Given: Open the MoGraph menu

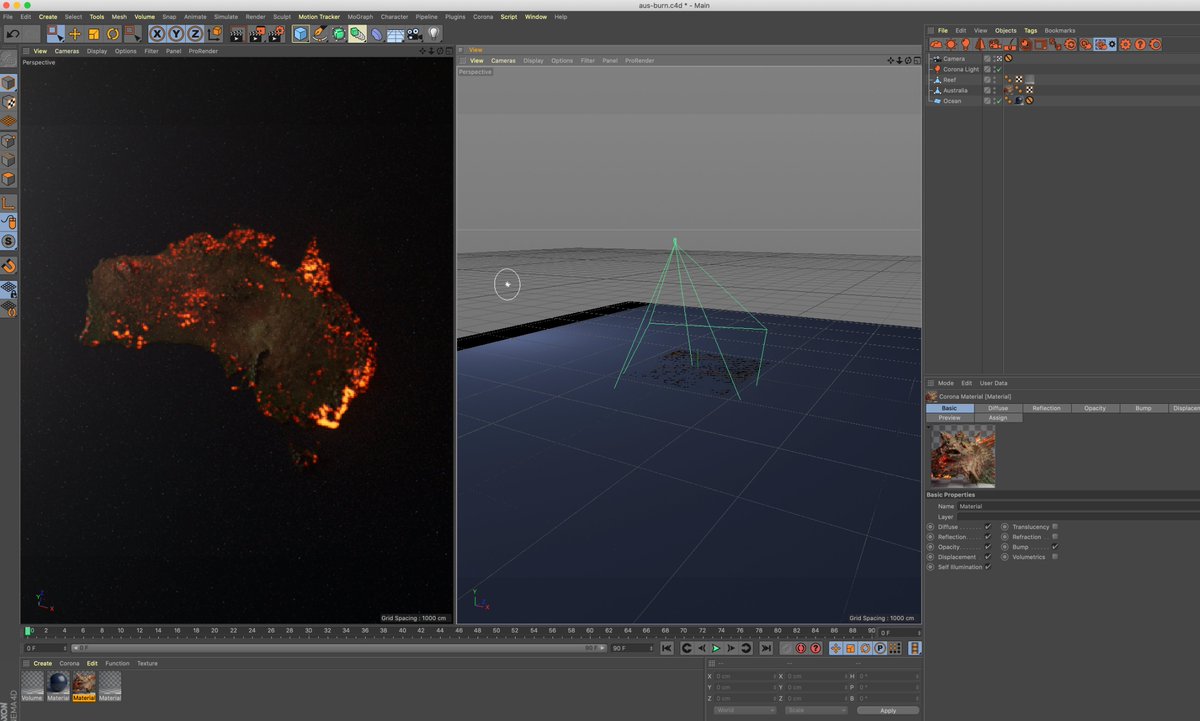Looking at the screenshot, I should click(x=359, y=17).
